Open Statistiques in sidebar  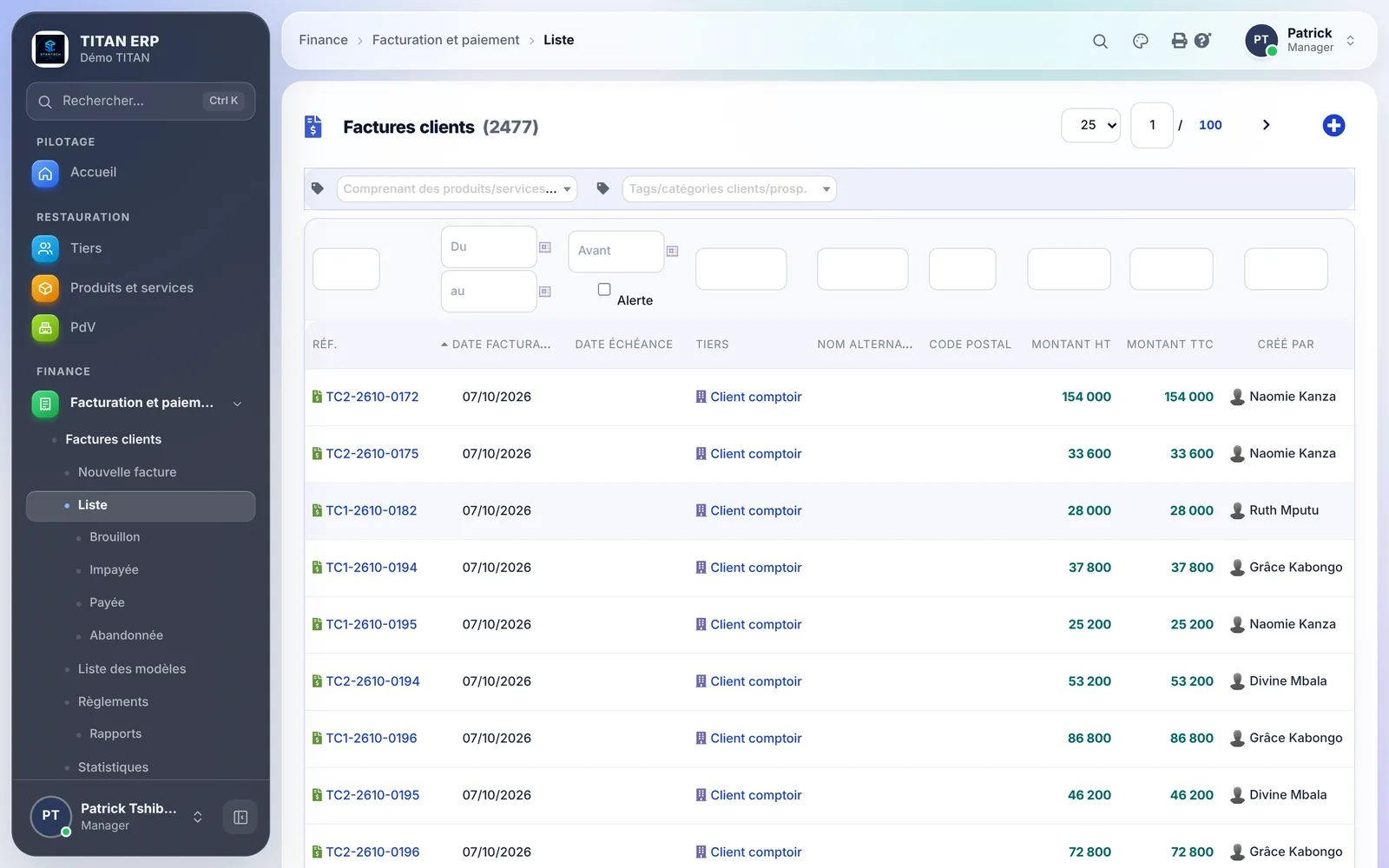pyautogui.click(x=113, y=767)
